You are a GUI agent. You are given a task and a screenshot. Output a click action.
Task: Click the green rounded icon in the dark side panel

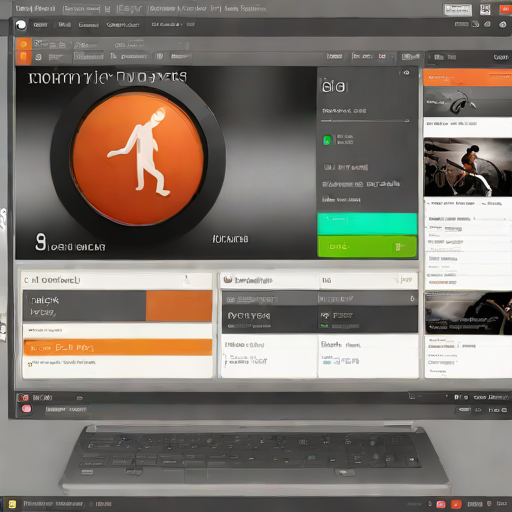click(x=327, y=140)
